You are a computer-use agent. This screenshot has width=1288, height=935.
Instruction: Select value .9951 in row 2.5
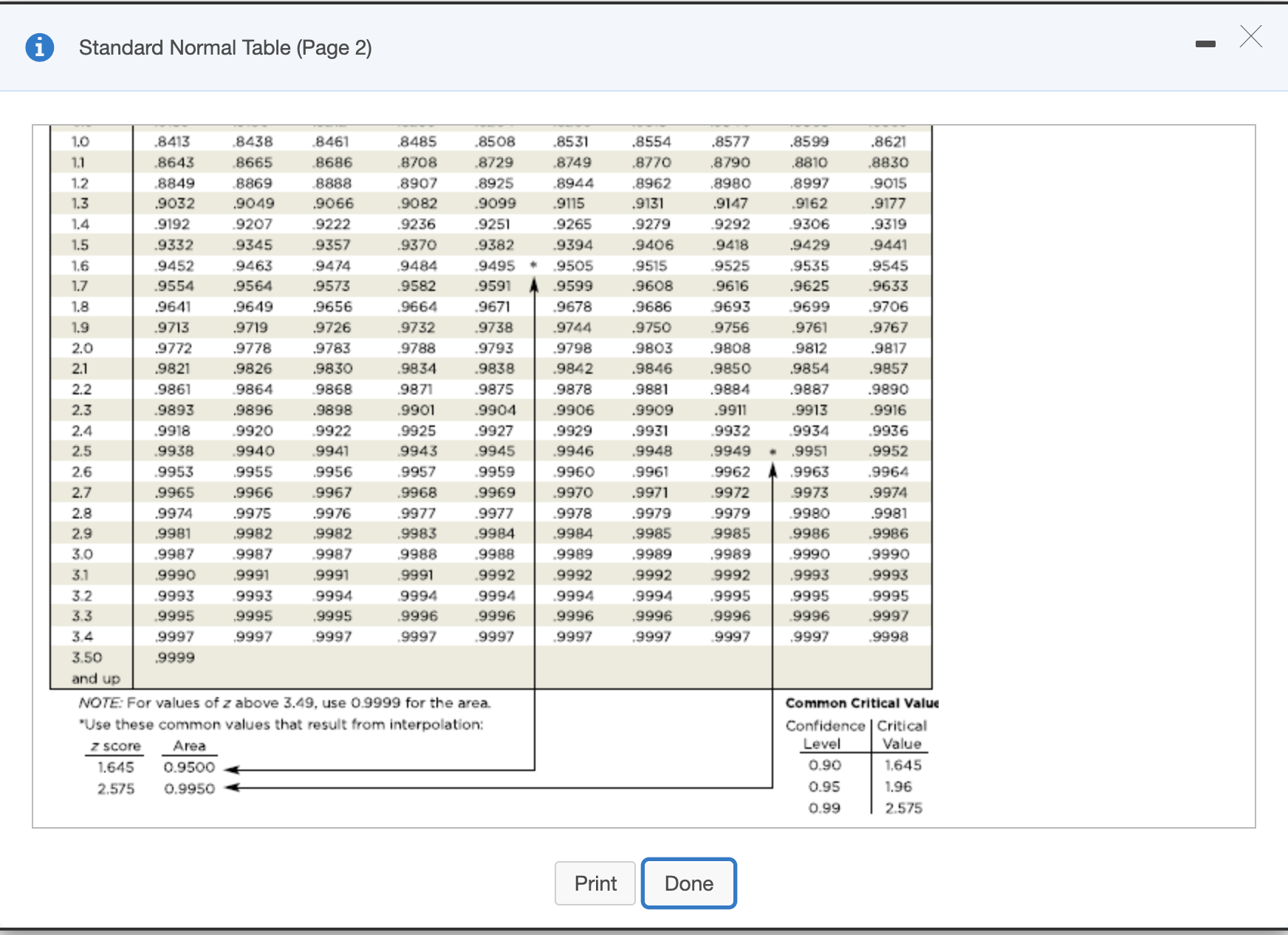click(809, 451)
